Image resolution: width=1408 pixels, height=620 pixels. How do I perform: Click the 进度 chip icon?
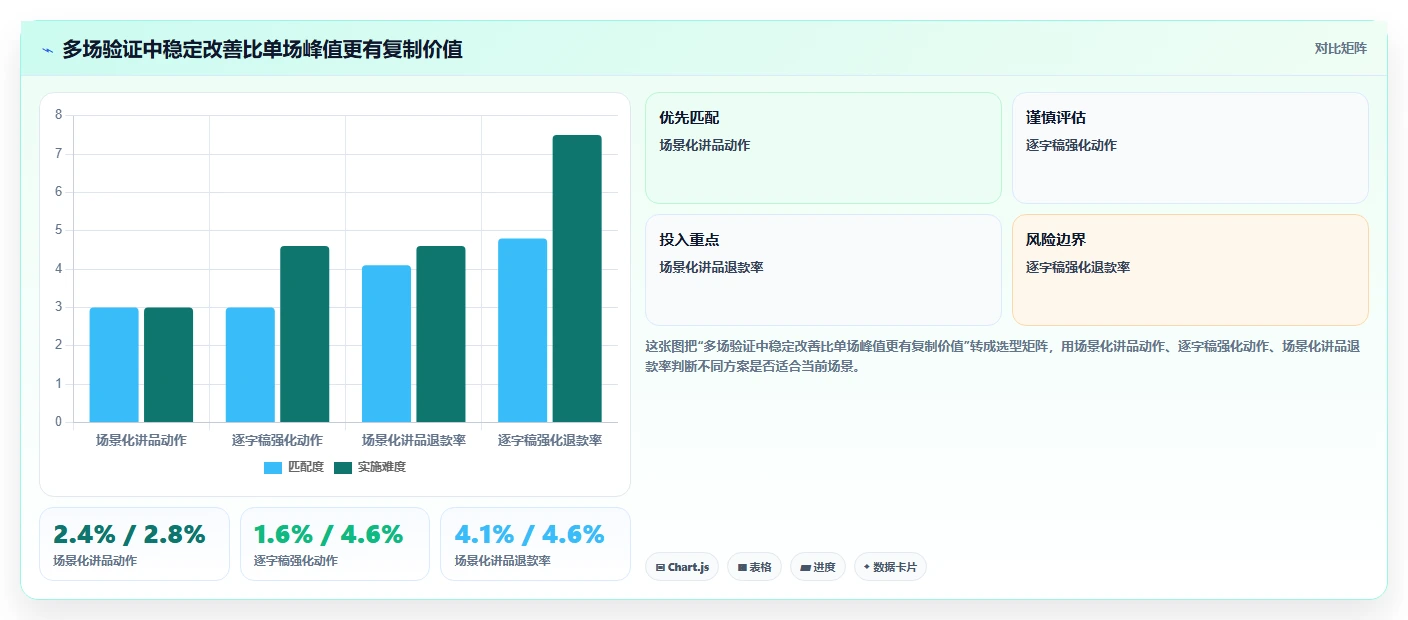805,567
